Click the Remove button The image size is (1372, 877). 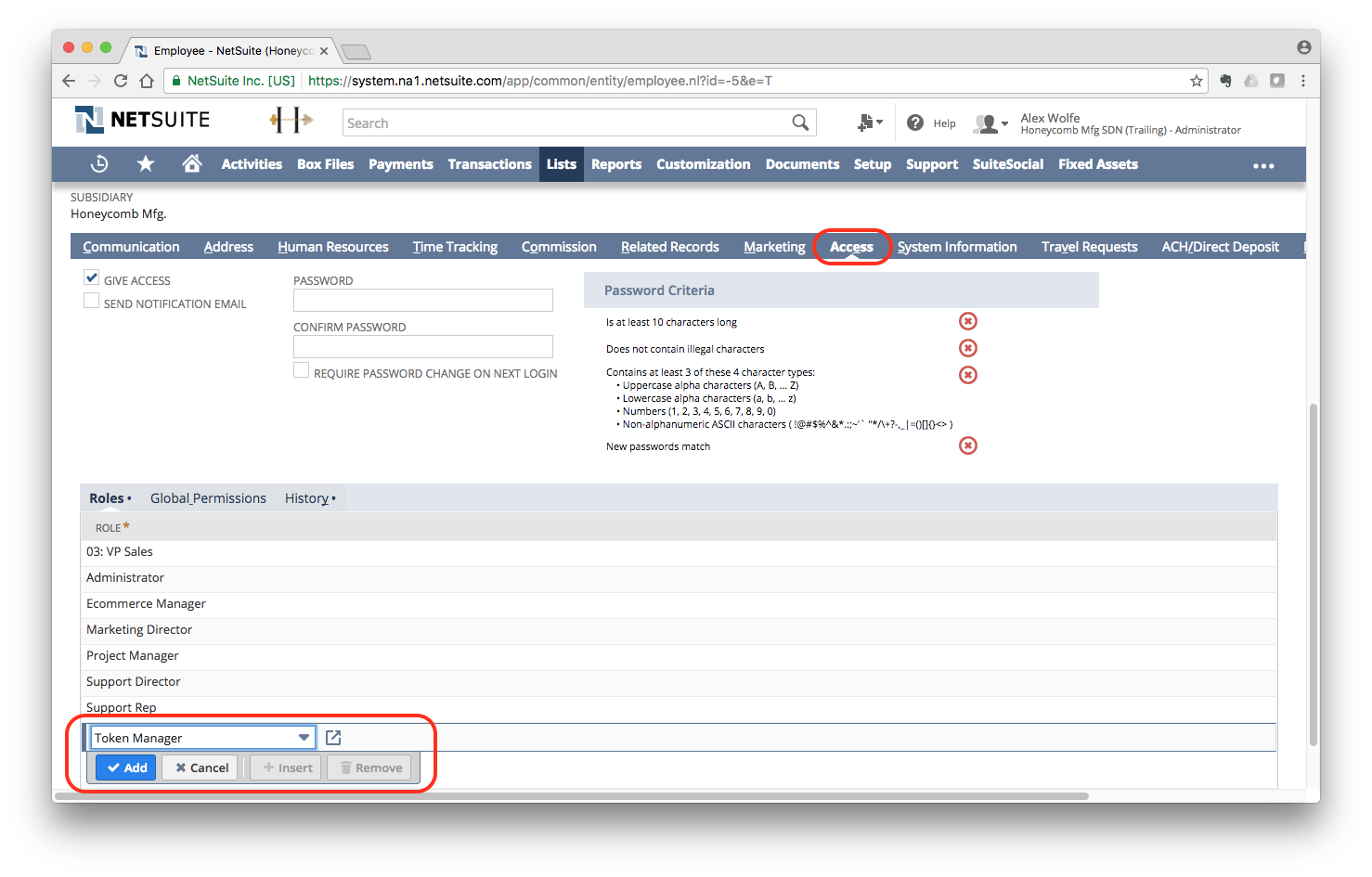point(369,767)
